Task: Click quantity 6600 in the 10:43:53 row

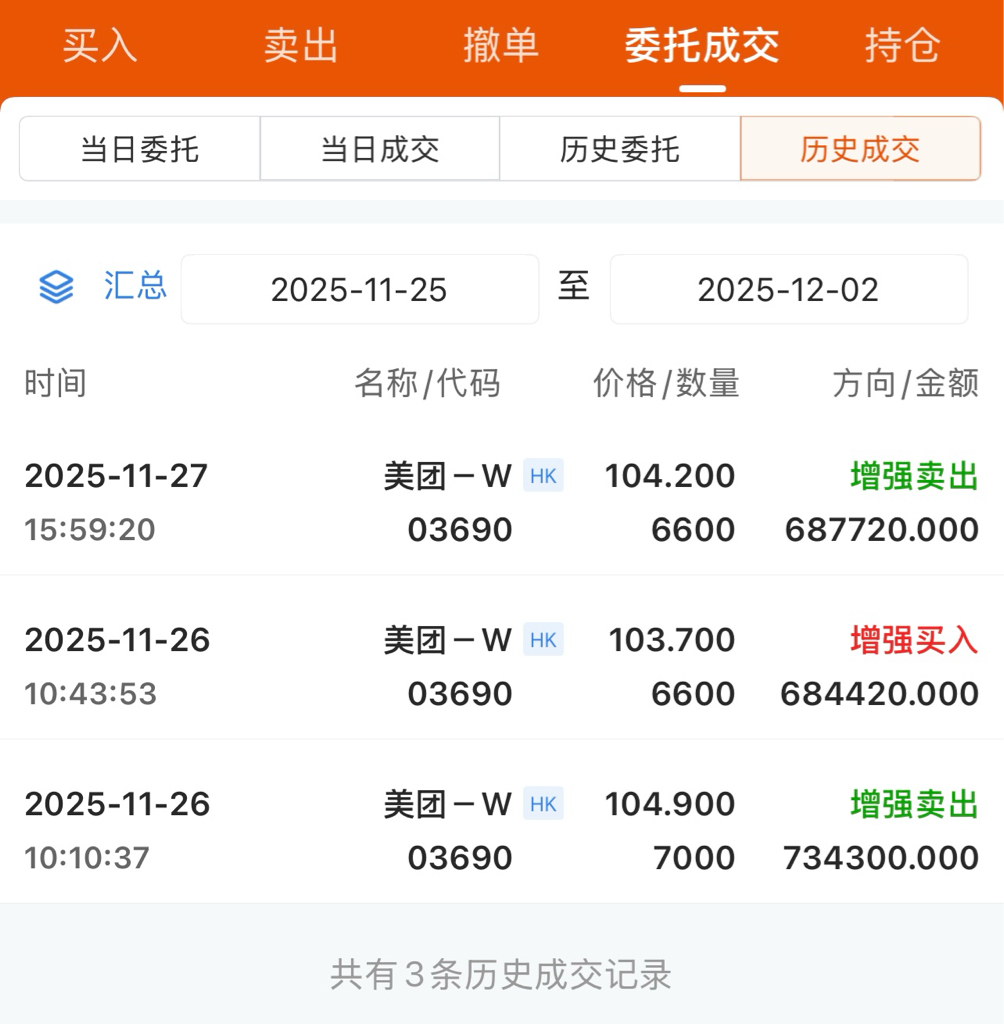Action: point(694,694)
